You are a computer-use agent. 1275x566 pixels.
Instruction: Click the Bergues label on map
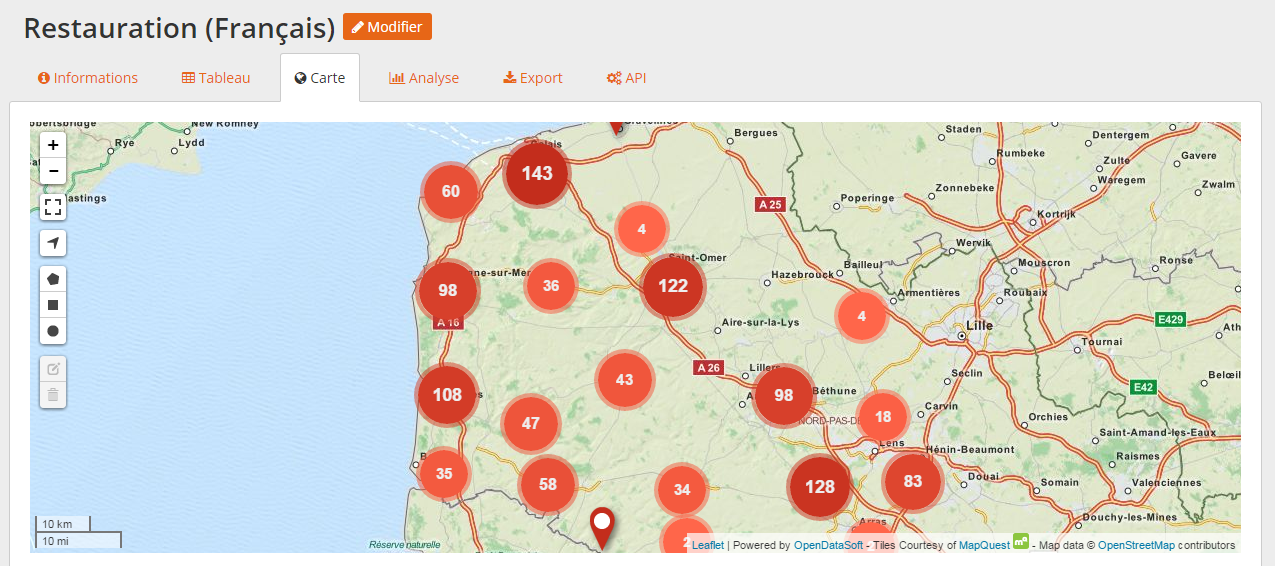[756, 132]
